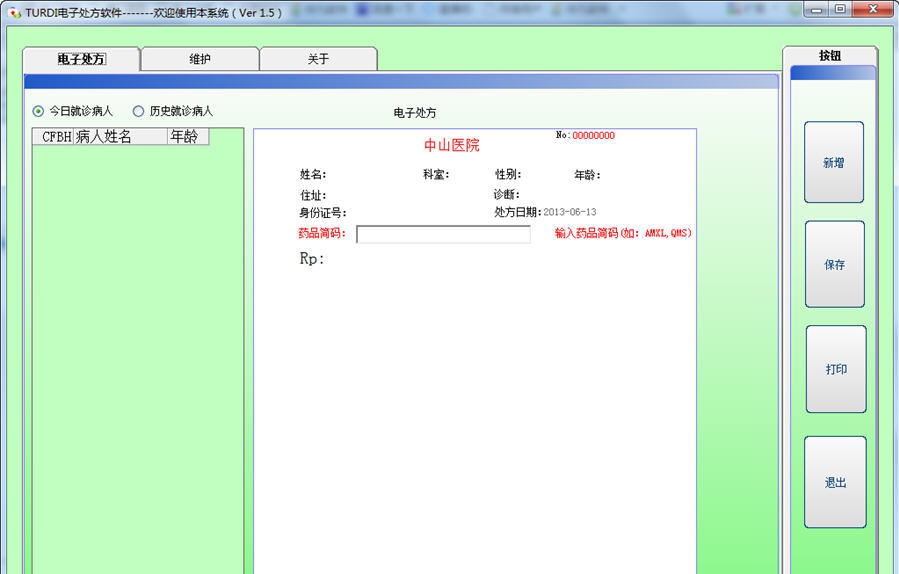Click the Rp: text on prescription
The width and height of the screenshot is (899, 574).
[x=312, y=259]
